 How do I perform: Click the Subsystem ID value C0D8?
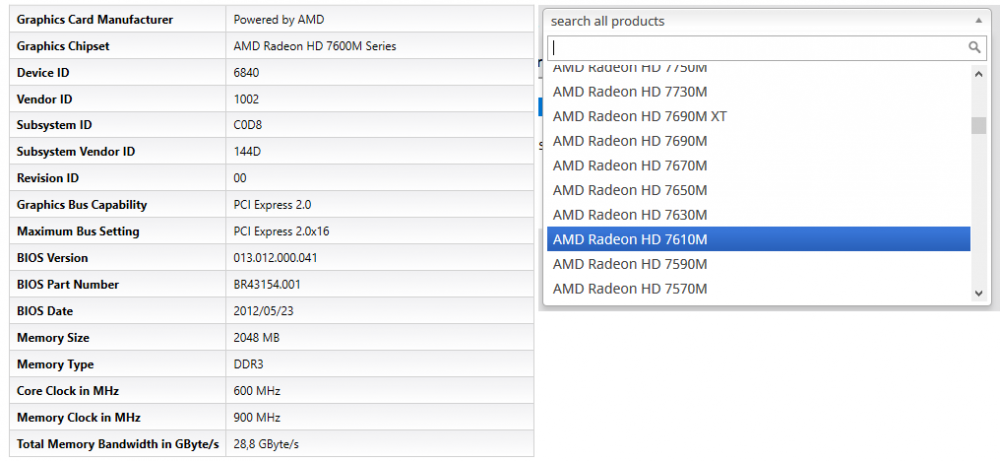pos(247,125)
